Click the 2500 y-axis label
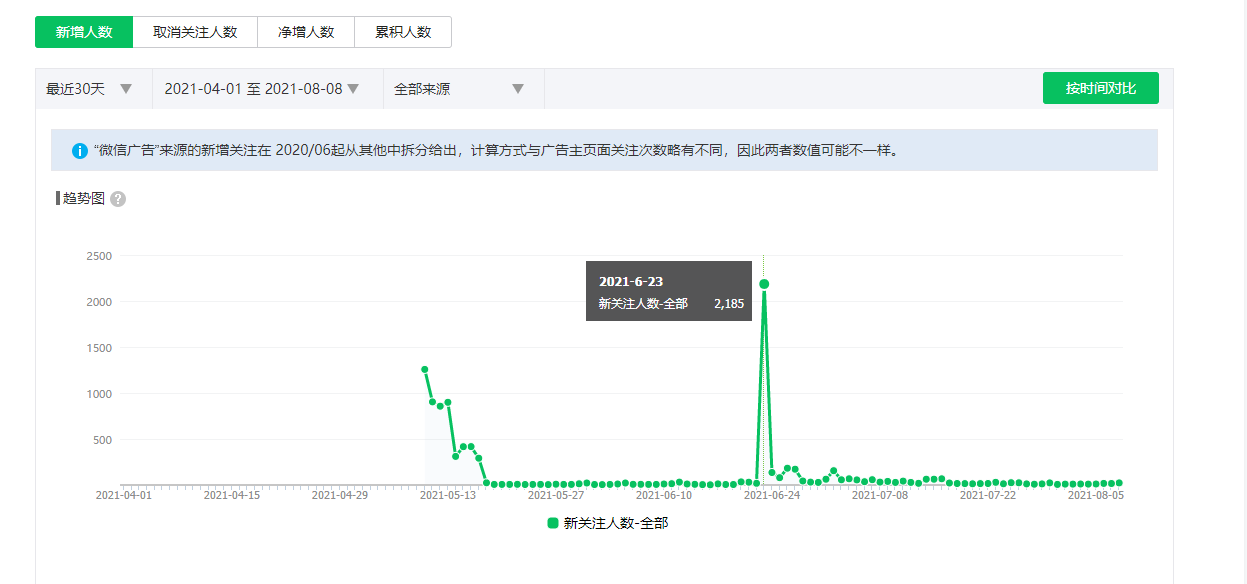Image resolution: width=1247 pixels, height=584 pixels. (98, 256)
